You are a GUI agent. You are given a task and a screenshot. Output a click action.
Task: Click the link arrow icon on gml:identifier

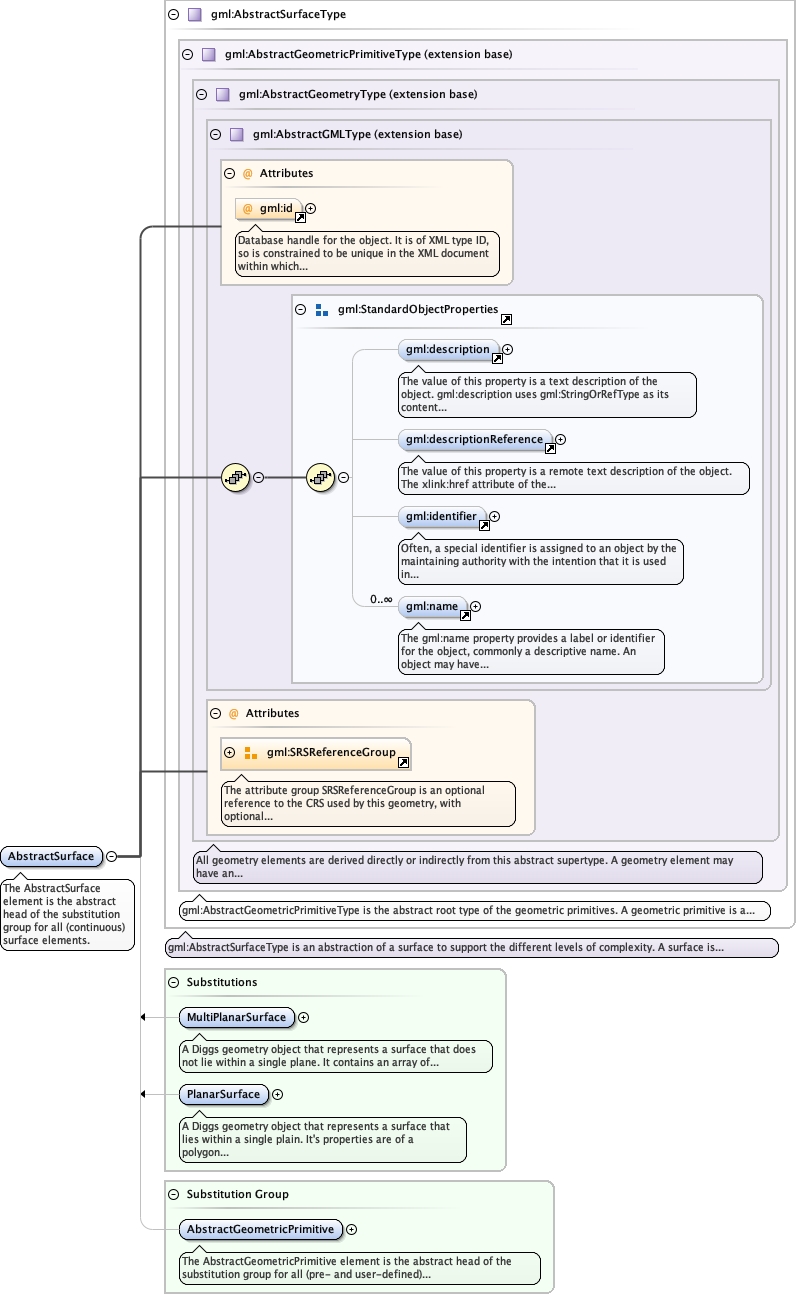point(483,526)
